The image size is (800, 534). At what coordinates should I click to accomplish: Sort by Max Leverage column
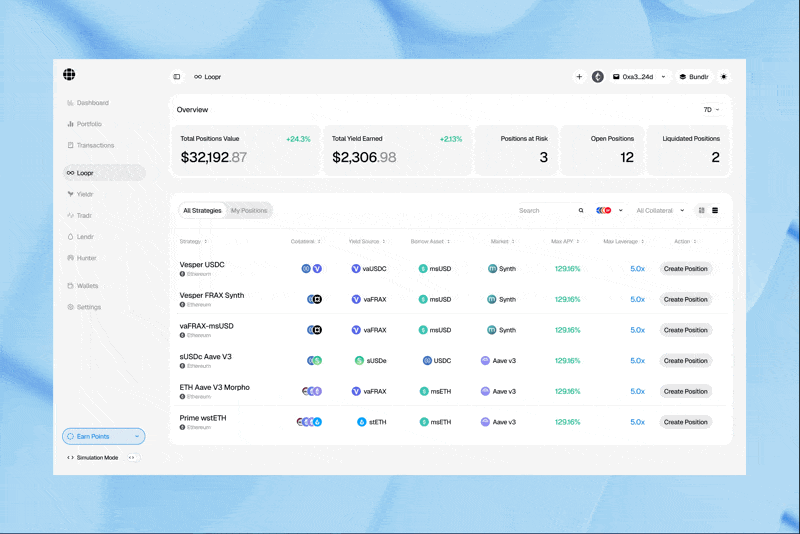pyautogui.click(x=623, y=241)
